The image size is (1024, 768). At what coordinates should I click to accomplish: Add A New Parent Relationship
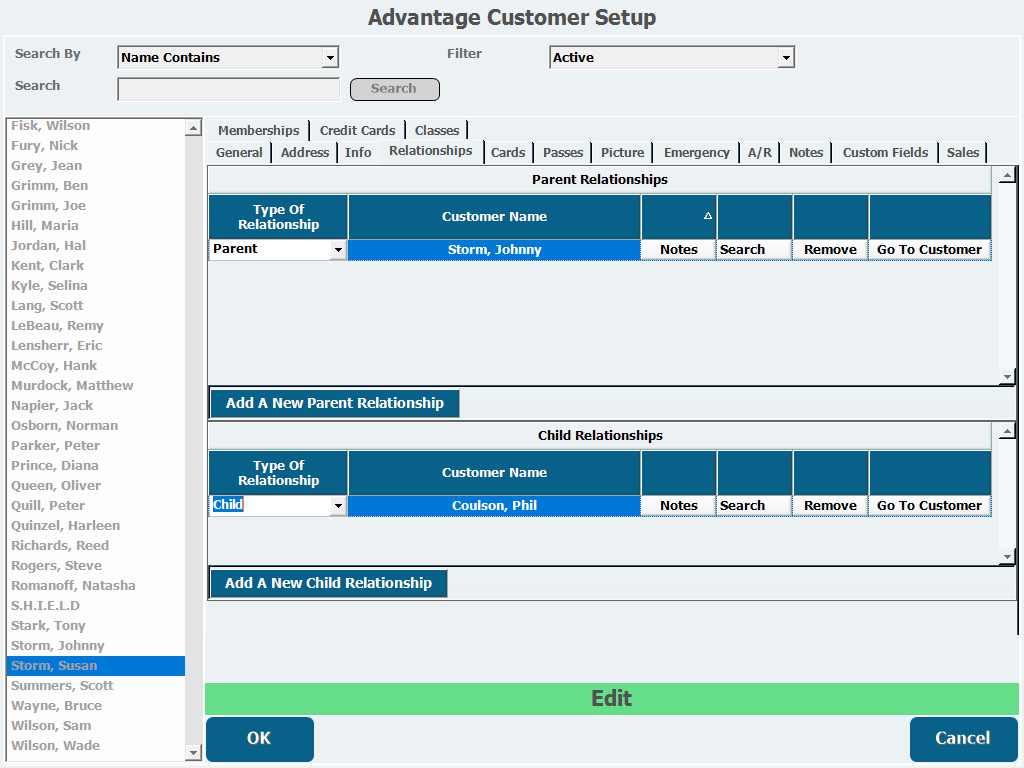pyautogui.click(x=334, y=404)
